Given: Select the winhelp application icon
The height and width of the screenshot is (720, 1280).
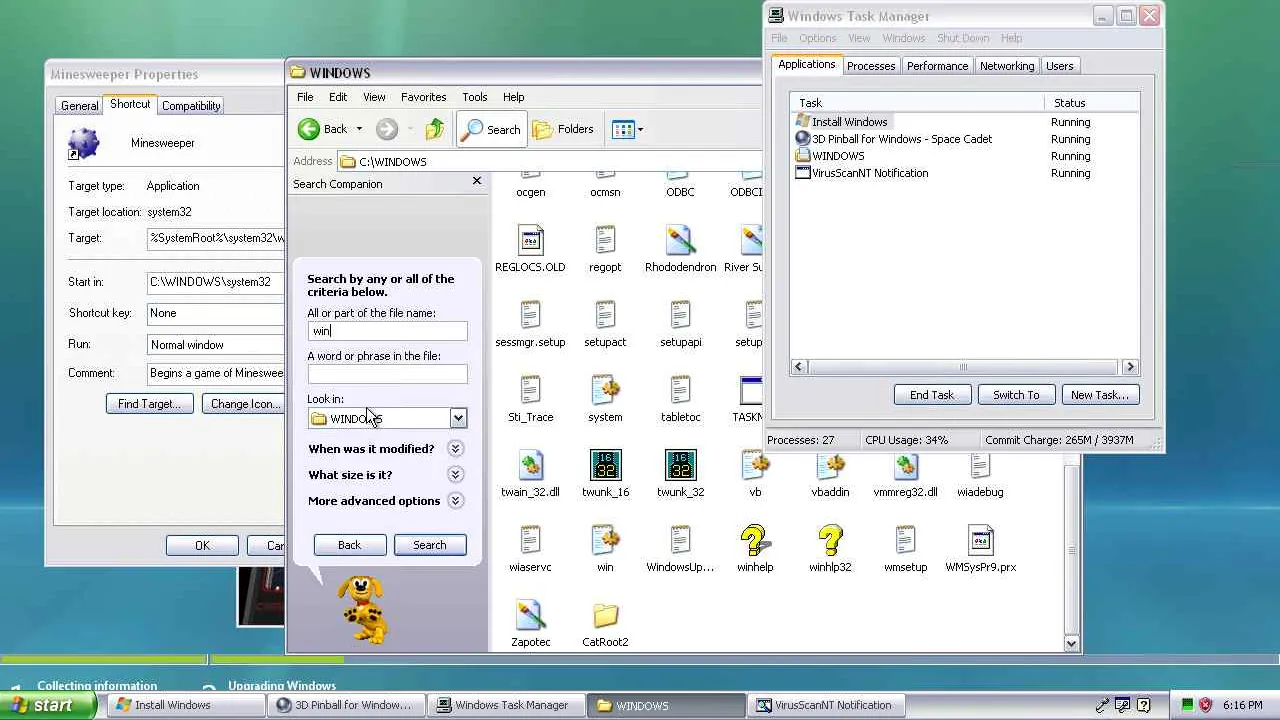Looking at the screenshot, I should click(755, 540).
